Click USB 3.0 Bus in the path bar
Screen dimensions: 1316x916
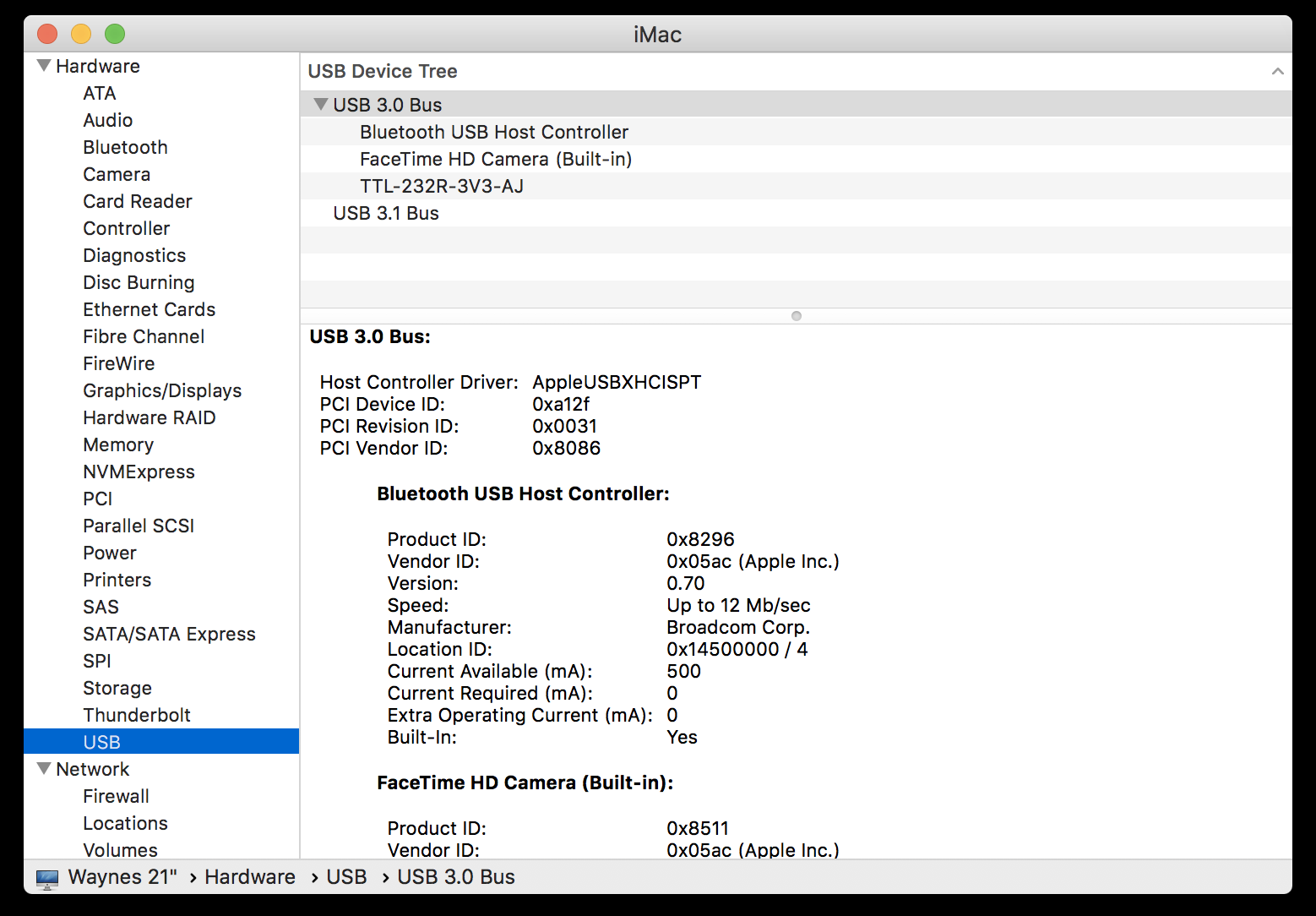[456, 877]
